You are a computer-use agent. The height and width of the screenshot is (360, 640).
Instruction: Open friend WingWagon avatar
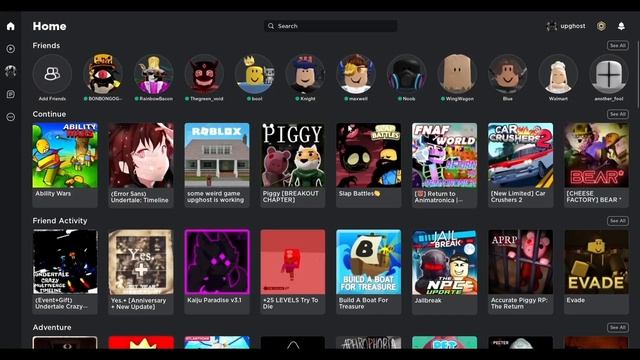coord(457,74)
